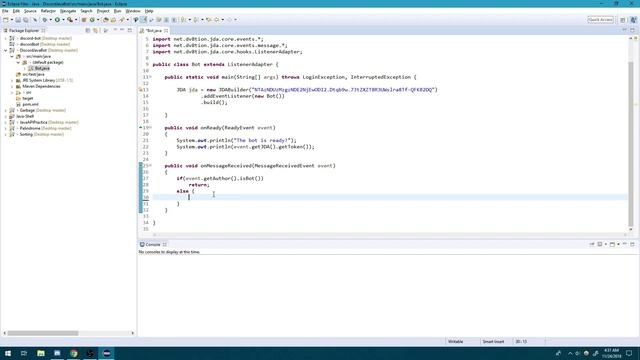Open the Run dropdown arrow
640x360 pixels.
63,20
